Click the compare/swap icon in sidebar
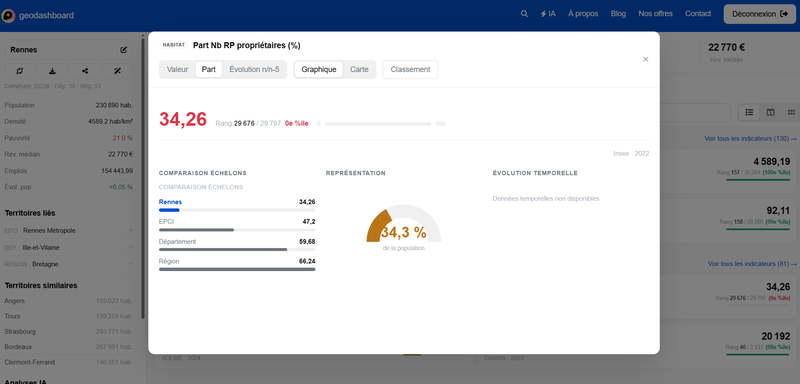This screenshot has width=800, height=384. point(19,71)
